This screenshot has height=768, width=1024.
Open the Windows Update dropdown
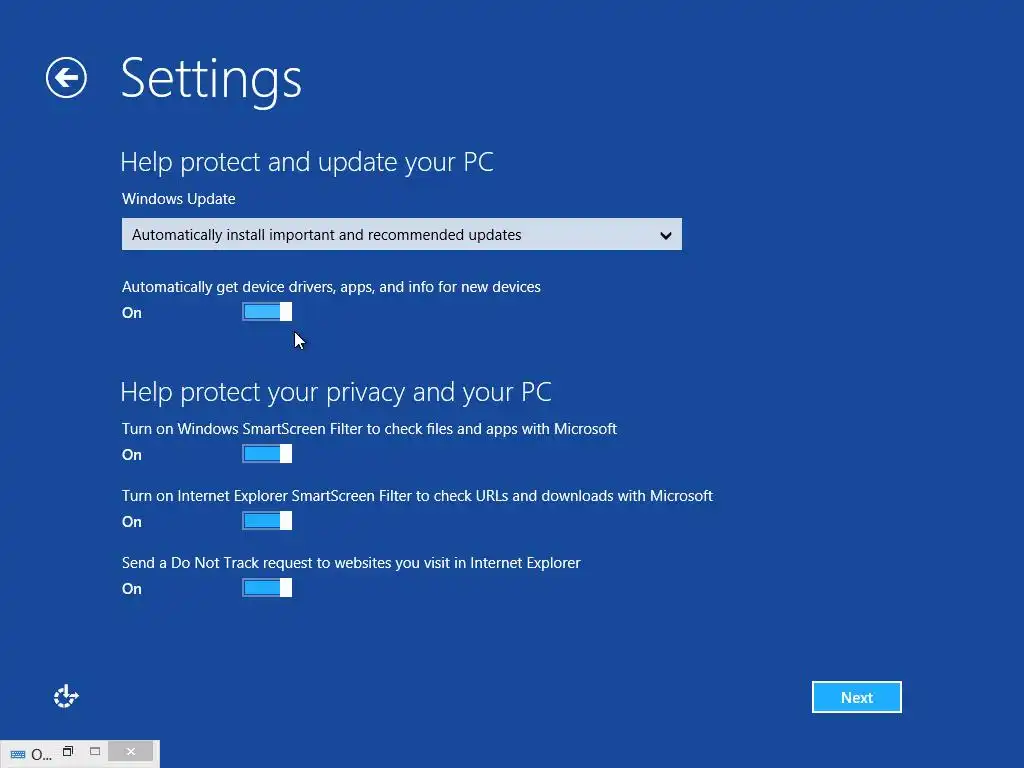pyautogui.click(x=402, y=234)
